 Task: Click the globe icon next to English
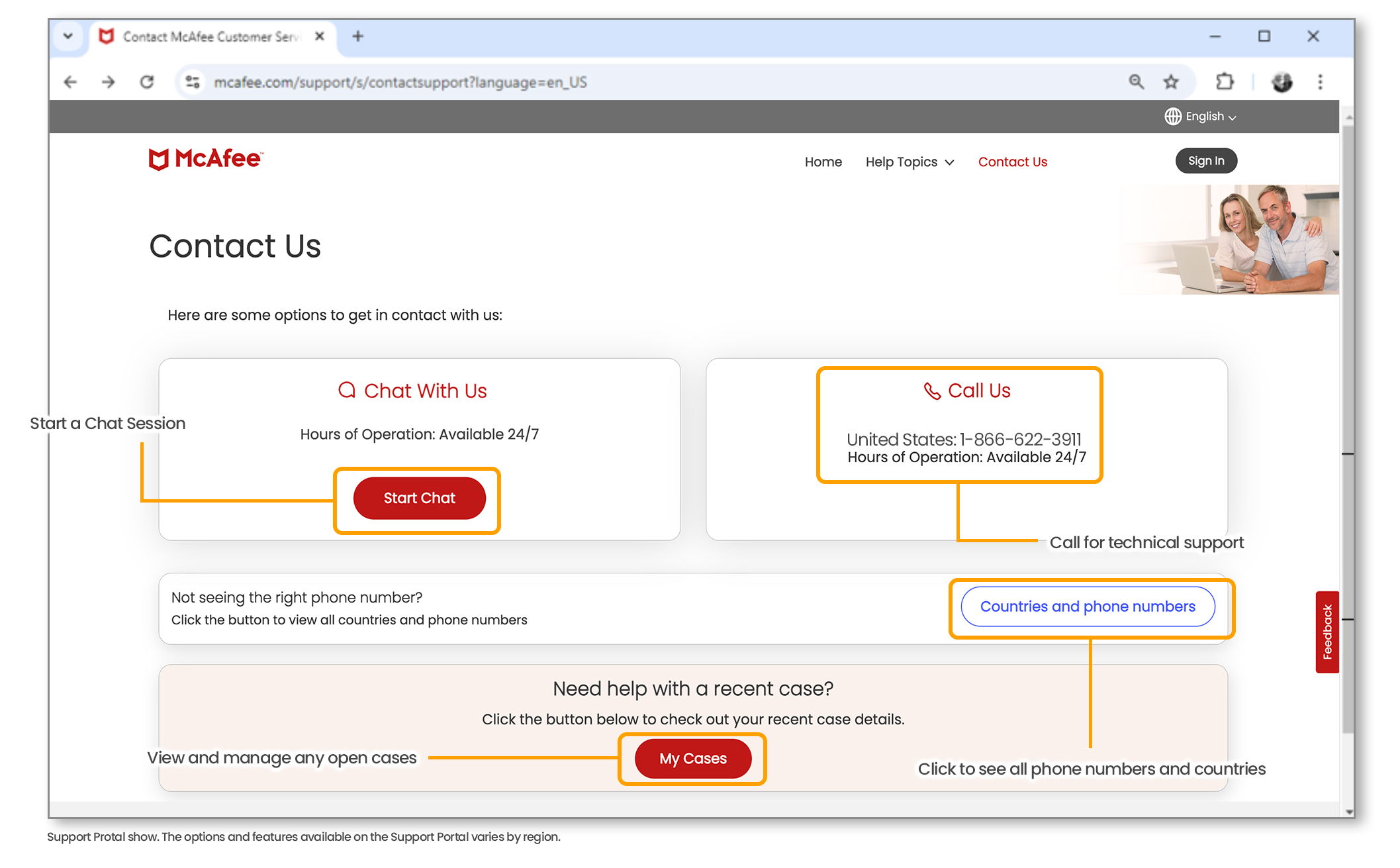(1173, 116)
